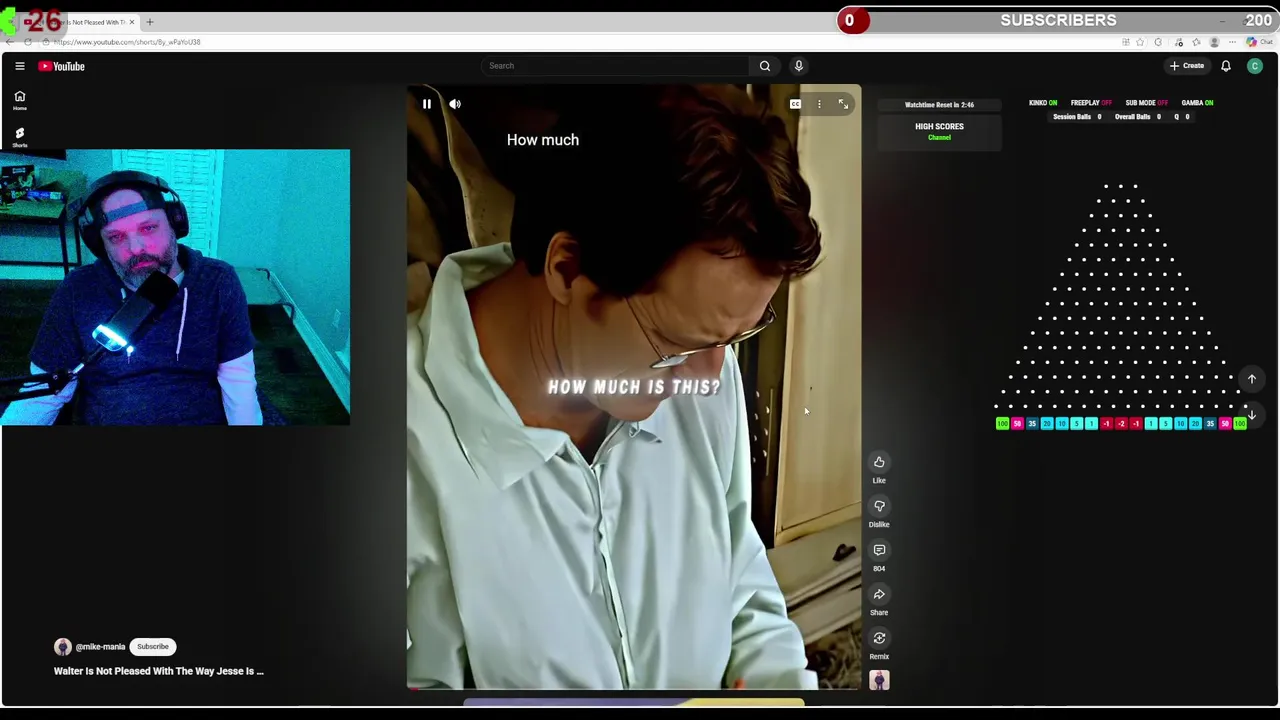Open Home in the YouTube sidebar
The image size is (1280, 720).
[x=20, y=100]
